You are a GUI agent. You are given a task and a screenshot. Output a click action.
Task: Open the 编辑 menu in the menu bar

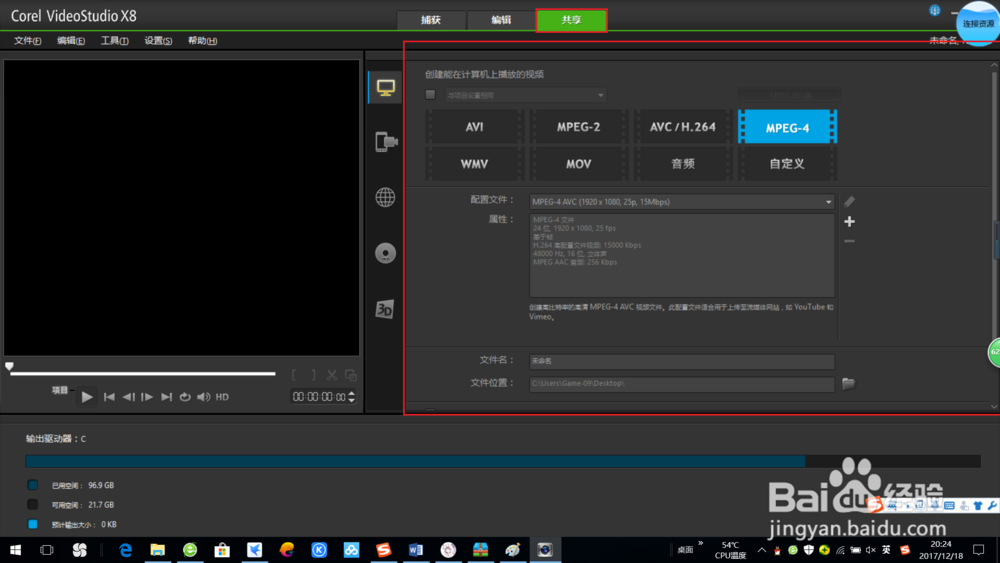71,41
